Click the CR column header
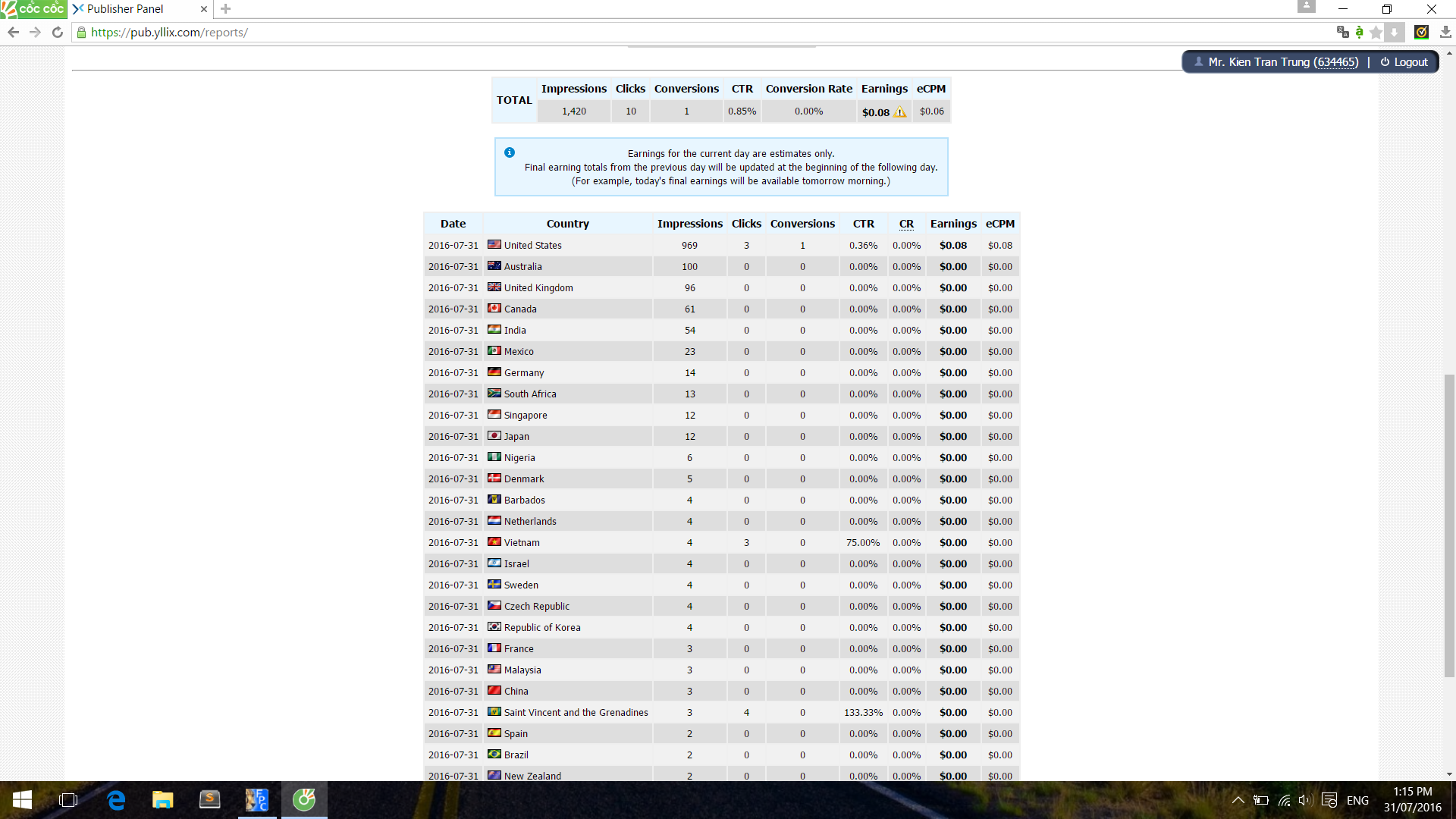 click(x=906, y=224)
